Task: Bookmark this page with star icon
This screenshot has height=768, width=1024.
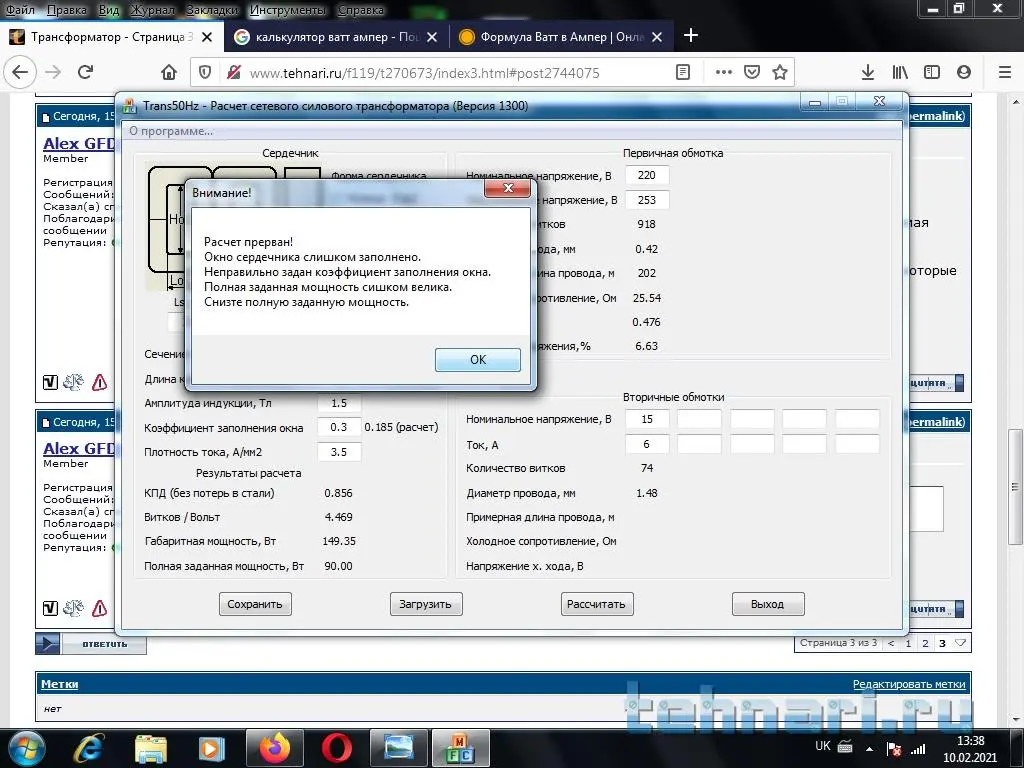Action: (780, 72)
